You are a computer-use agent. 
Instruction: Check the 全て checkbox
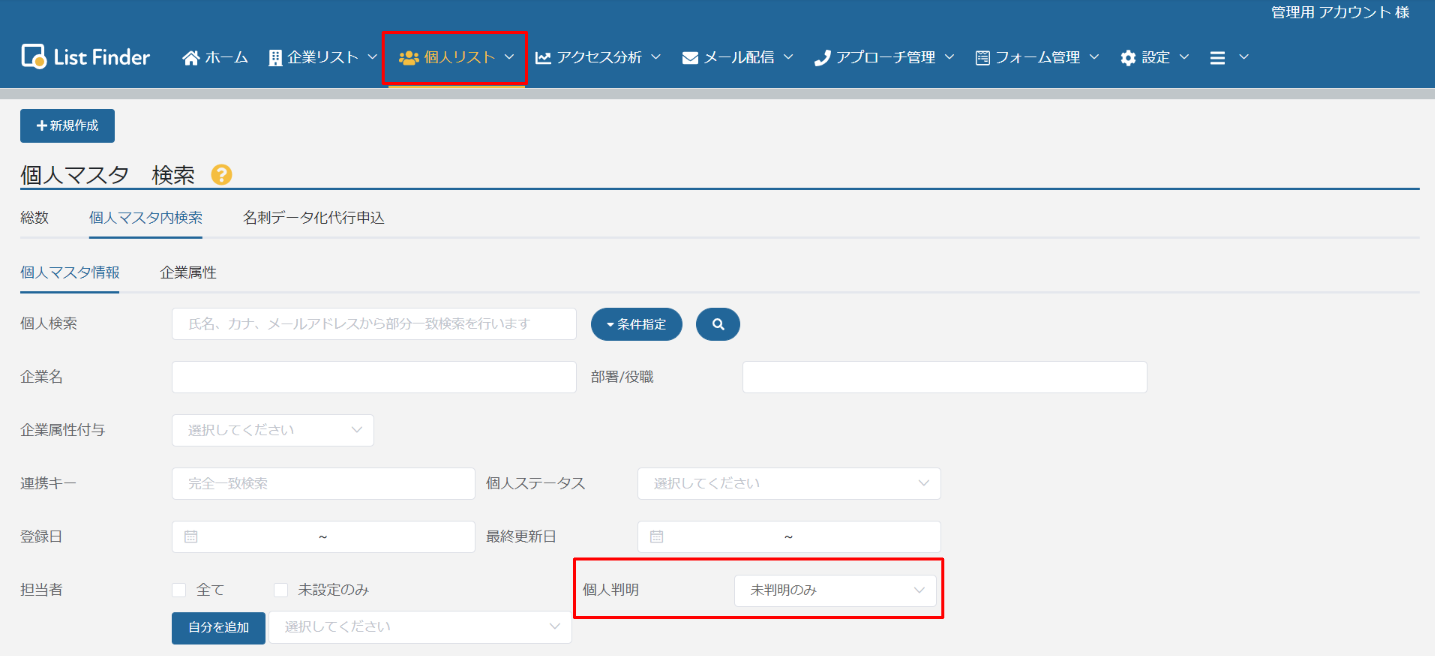[180, 590]
